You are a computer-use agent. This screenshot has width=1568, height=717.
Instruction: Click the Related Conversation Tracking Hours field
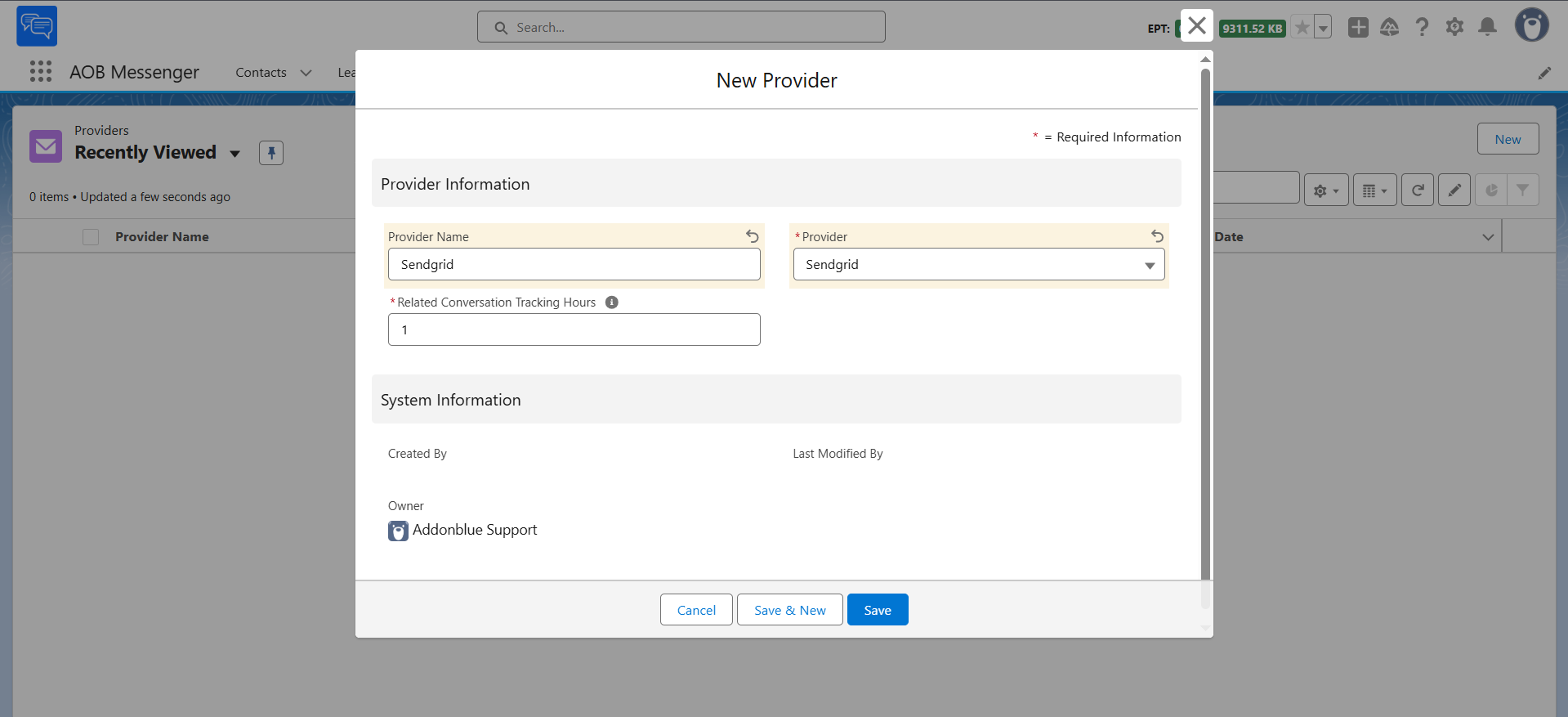(574, 329)
